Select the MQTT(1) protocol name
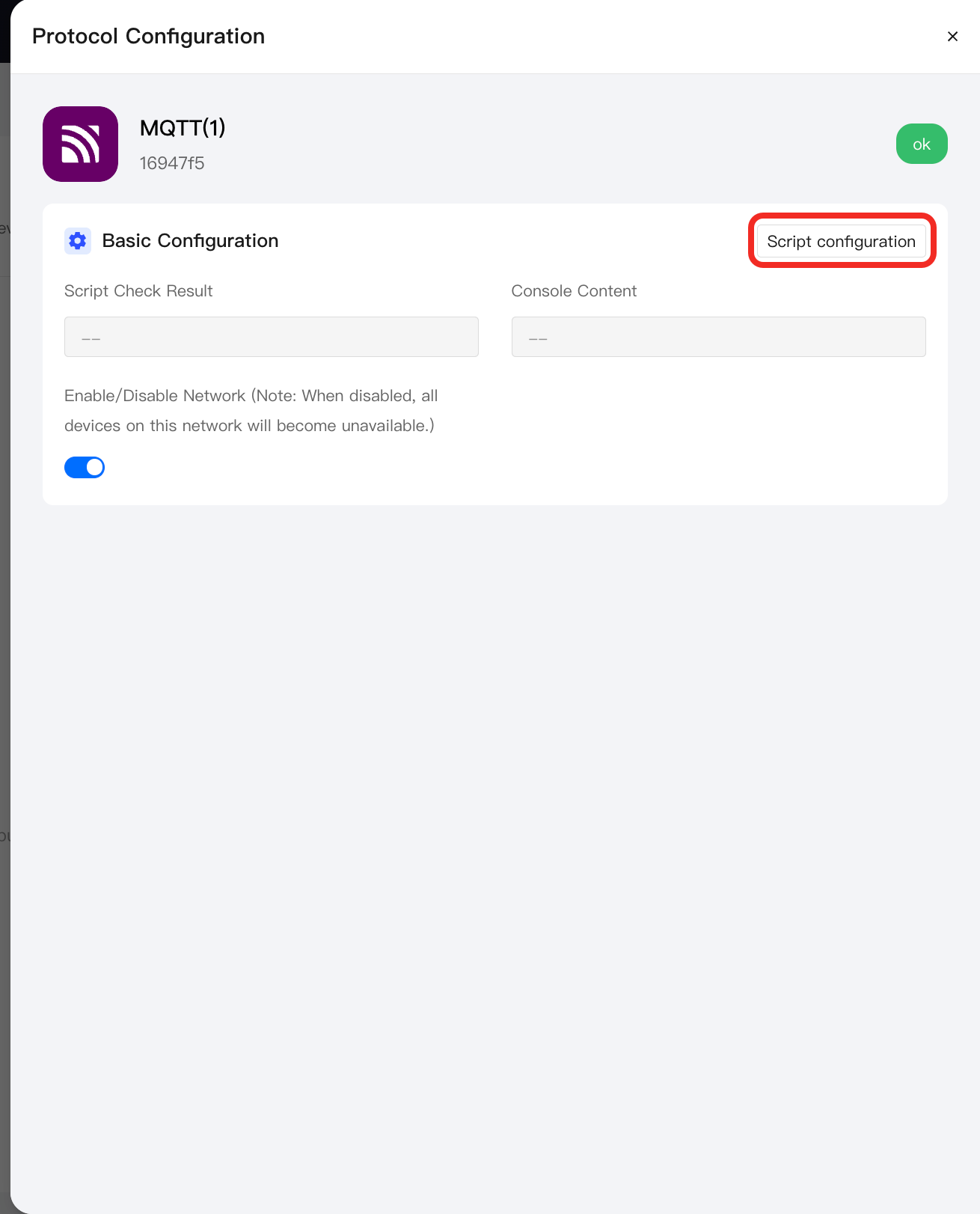 click(x=183, y=128)
